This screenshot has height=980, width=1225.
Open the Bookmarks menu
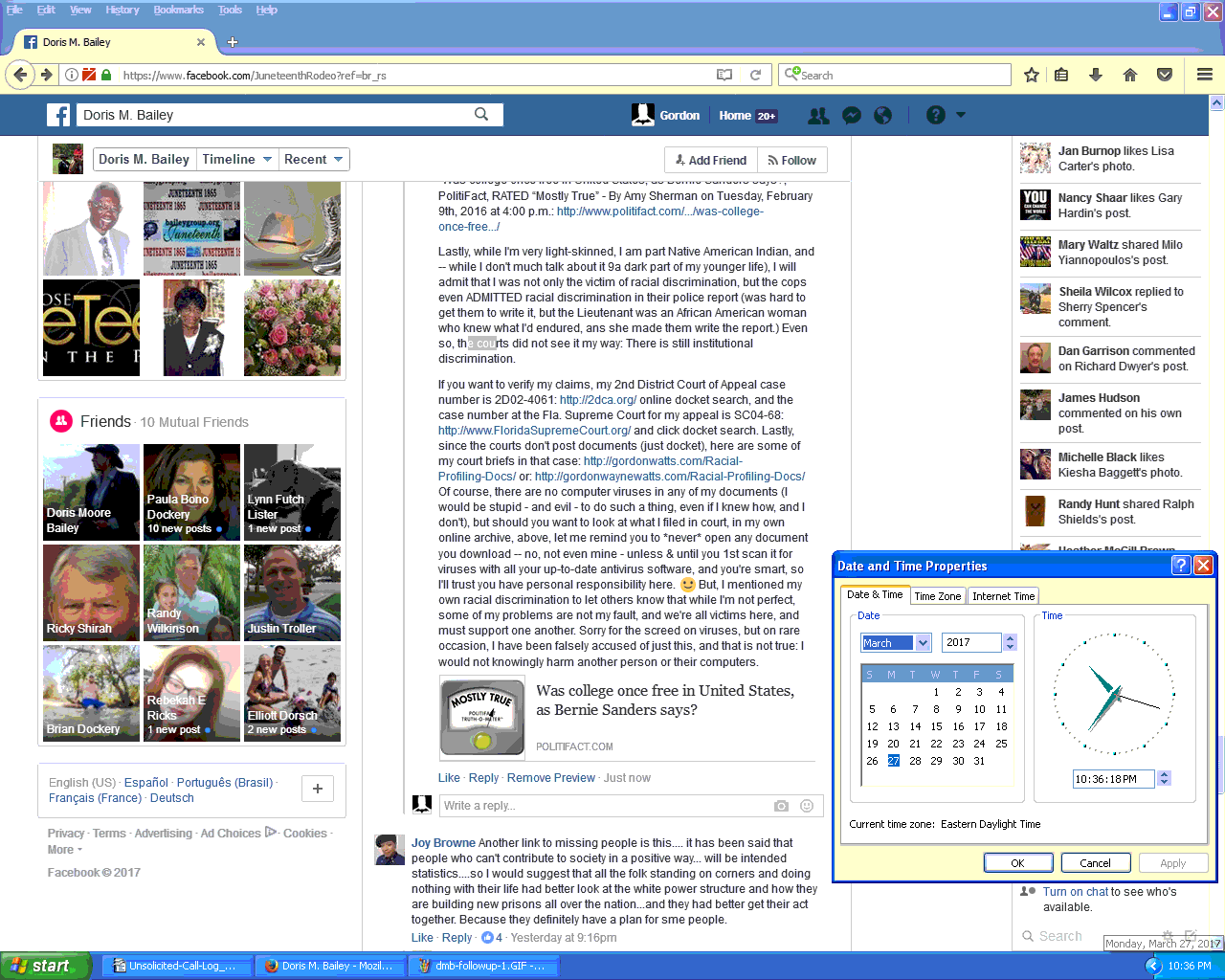point(178,10)
